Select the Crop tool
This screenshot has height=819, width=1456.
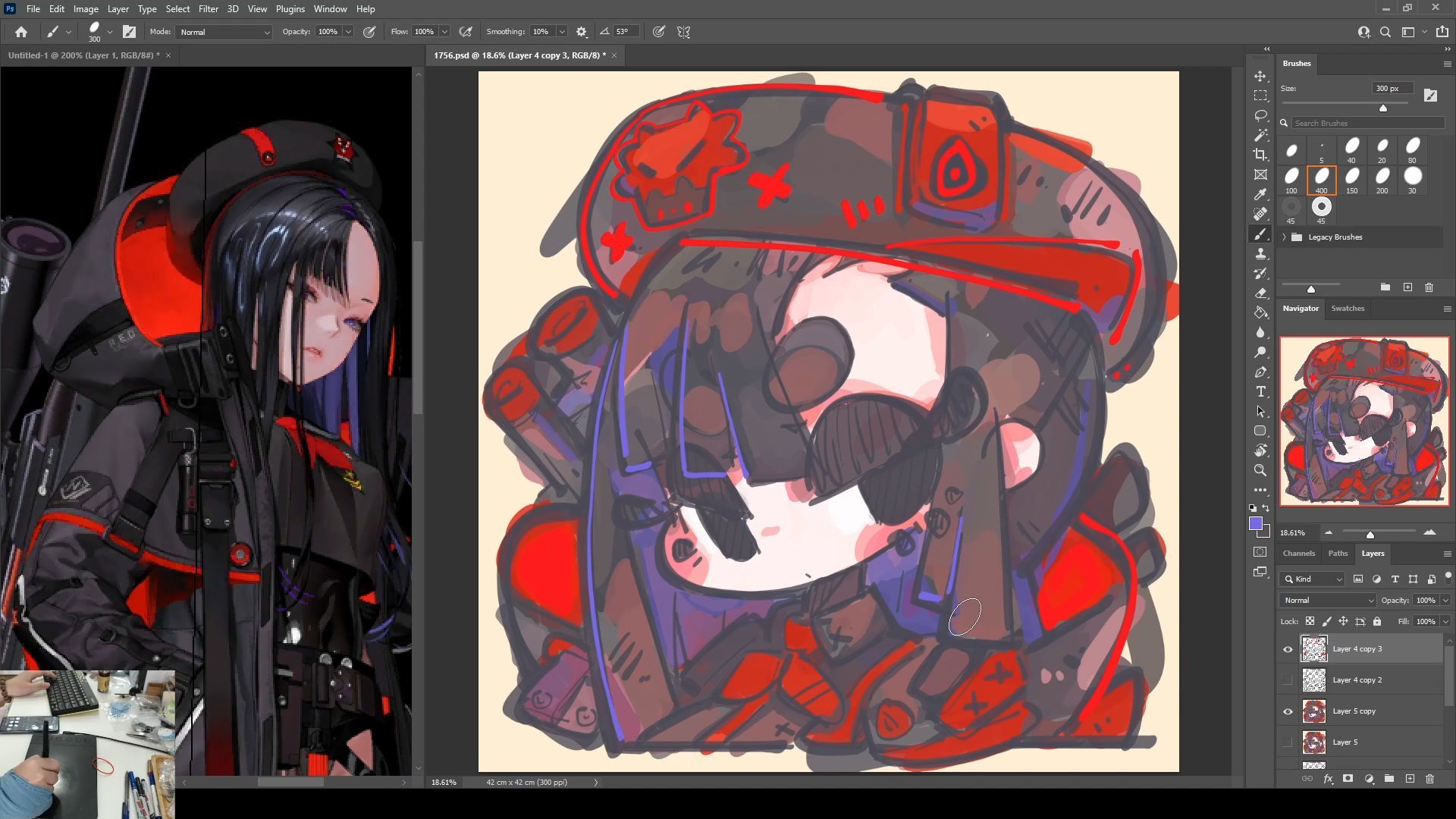pos(1260,155)
